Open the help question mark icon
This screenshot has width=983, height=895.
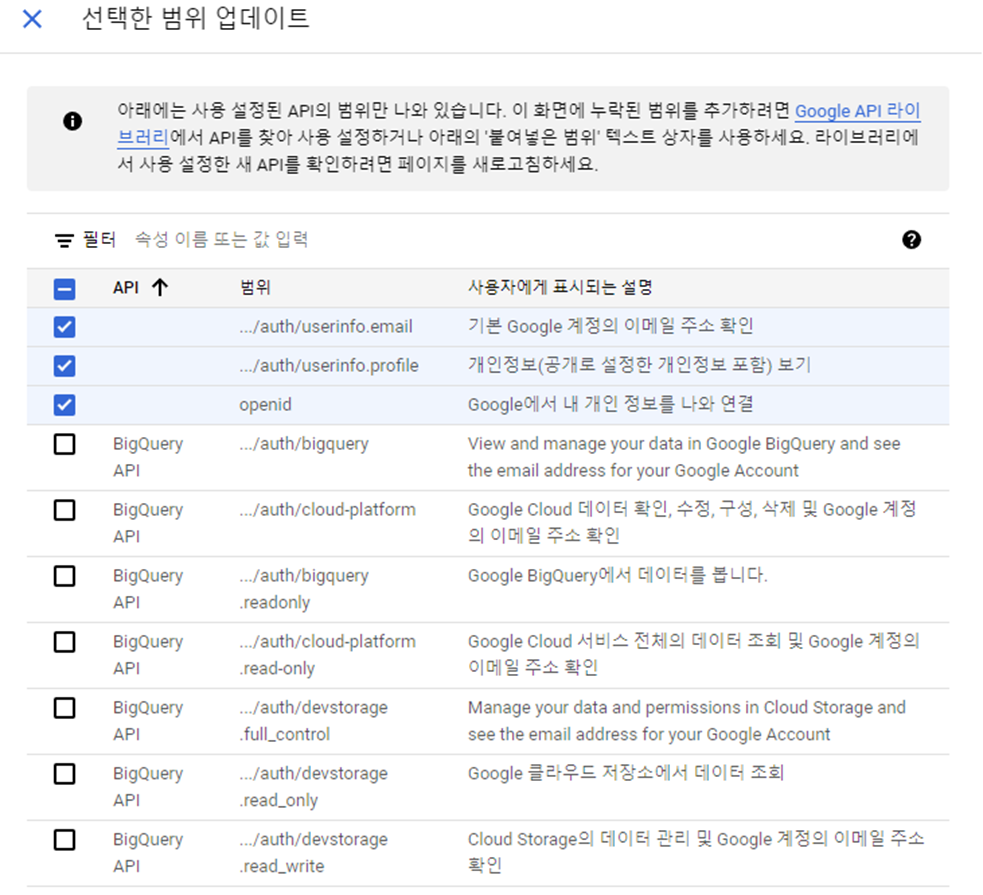pyautogui.click(x=912, y=239)
